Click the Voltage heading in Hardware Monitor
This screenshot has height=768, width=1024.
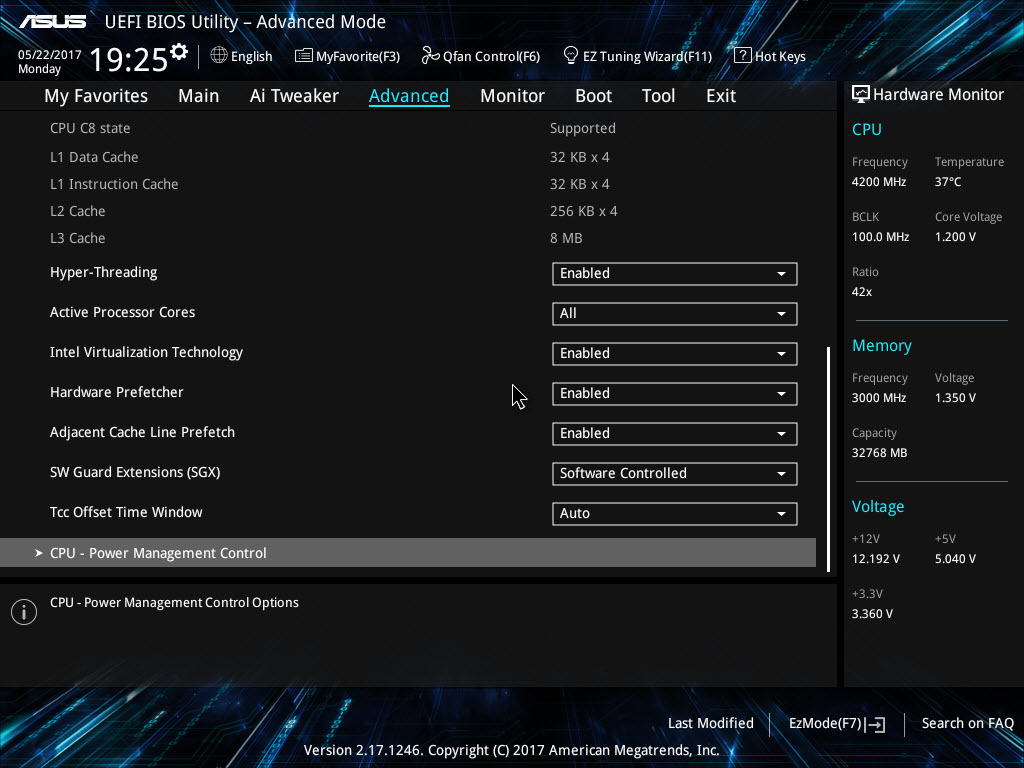click(878, 507)
